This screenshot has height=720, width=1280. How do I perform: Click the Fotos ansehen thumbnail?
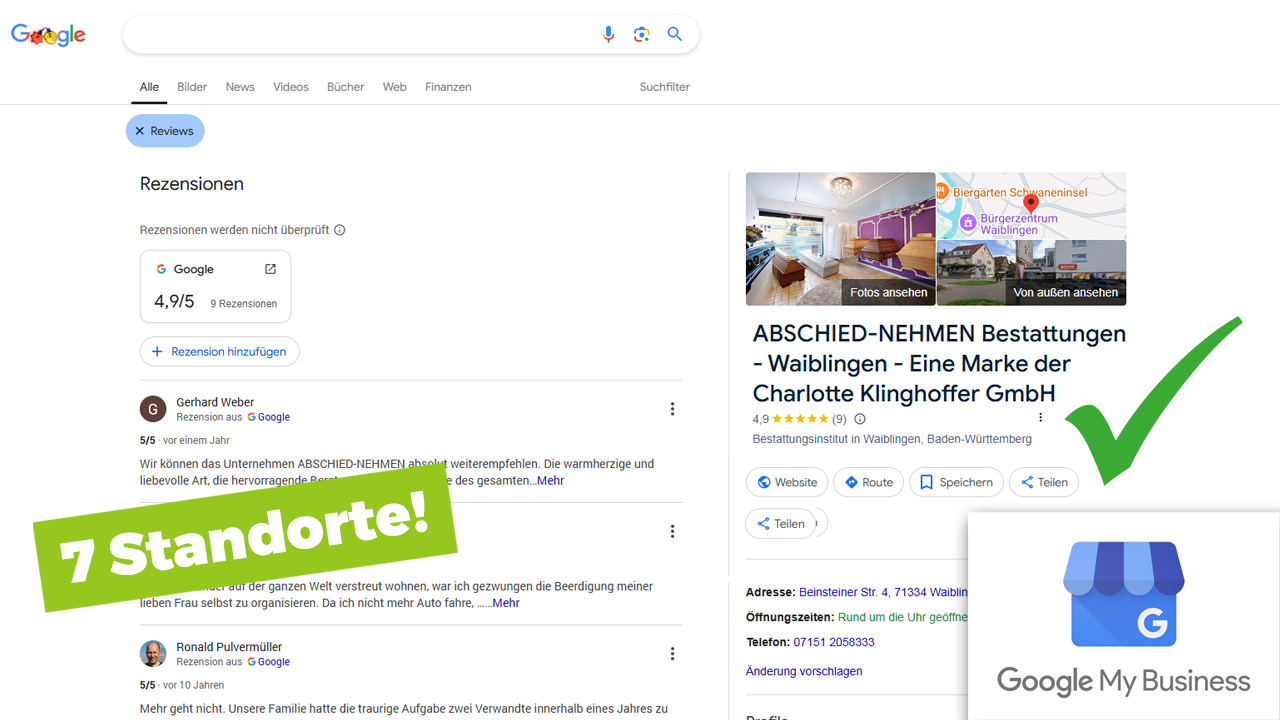coord(840,239)
